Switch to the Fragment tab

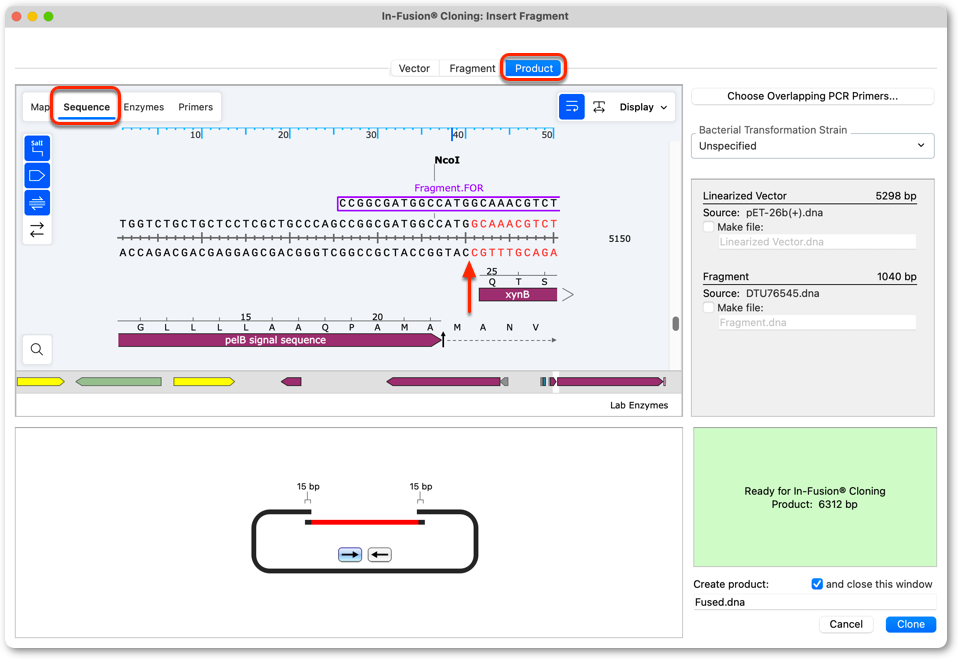coord(472,68)
